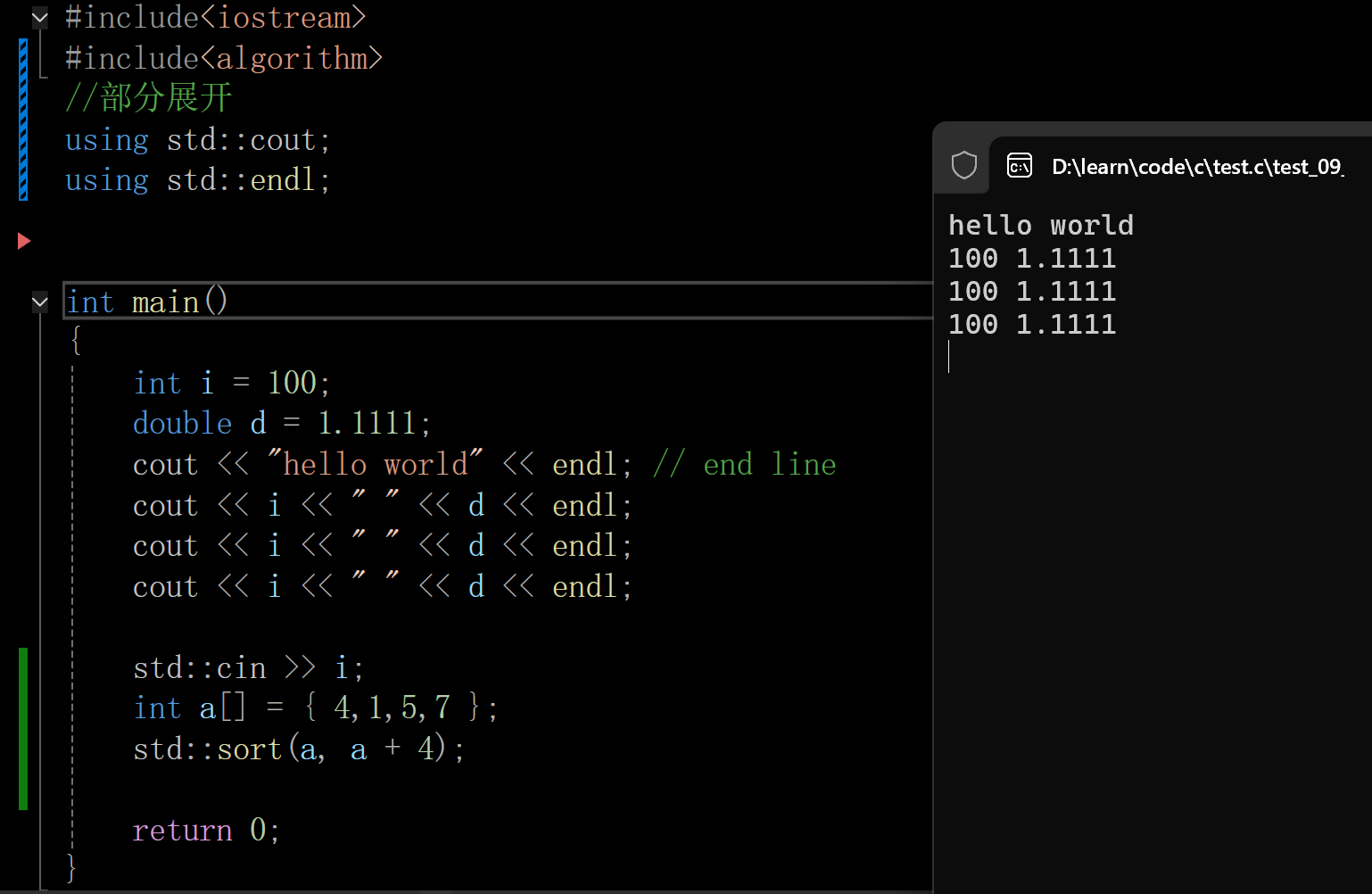Click the 'return 0;' statement
The height and width of the screenshot is (894, 1372).
pyautogui.click(x=207, y=830)
